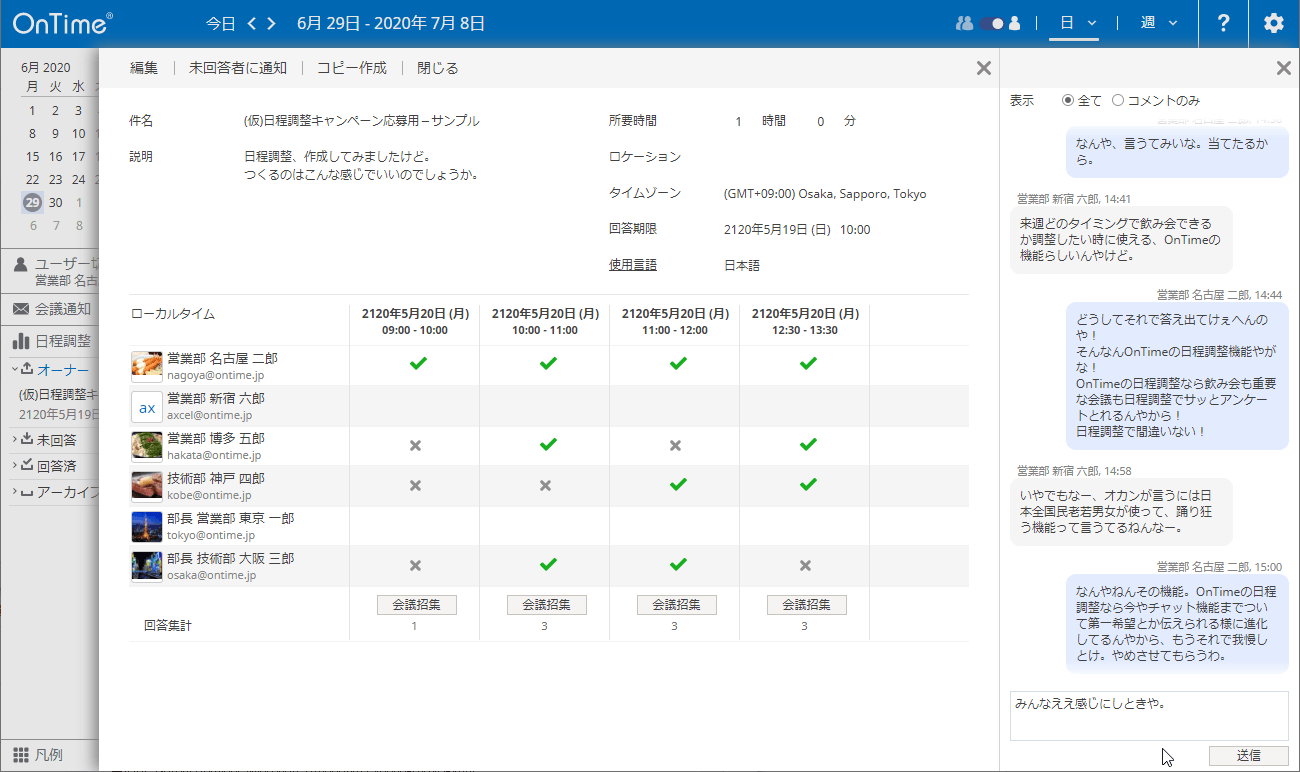Select the 全て radio button
The width and height of the screenshot is (1300, 772).
[x=1067, y=101]
